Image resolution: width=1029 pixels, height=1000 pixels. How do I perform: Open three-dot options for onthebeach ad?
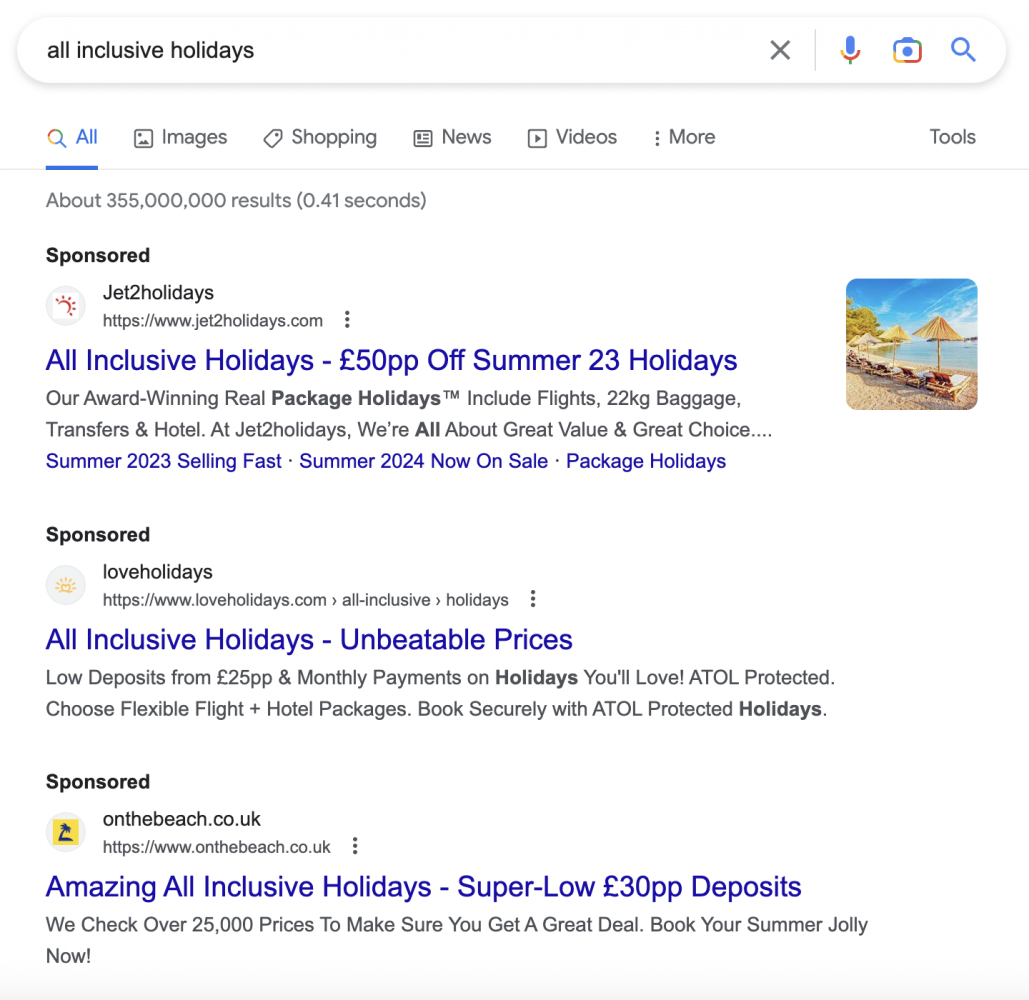[x=355, y=846]
